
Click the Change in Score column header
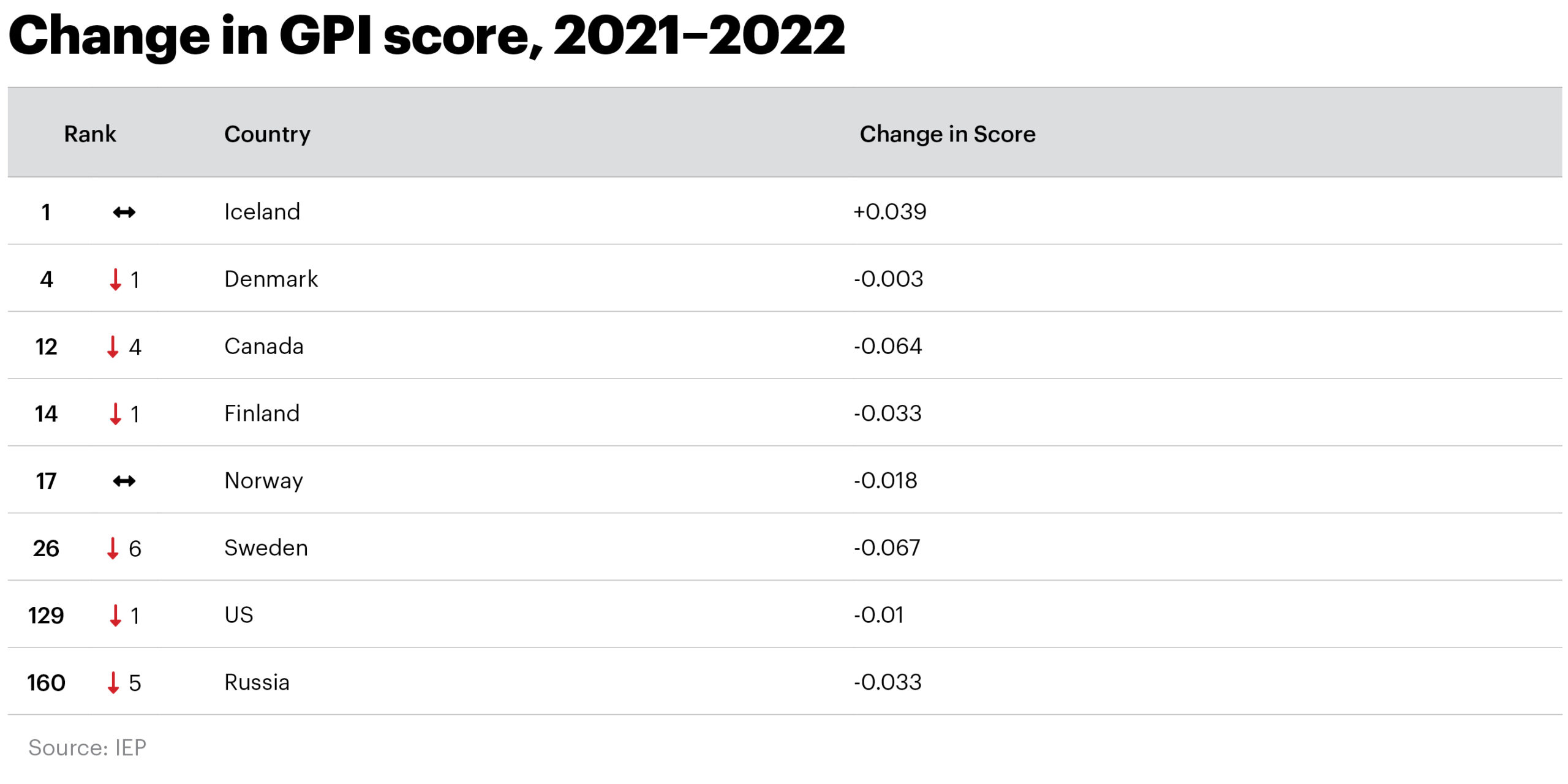pos(948,134)
